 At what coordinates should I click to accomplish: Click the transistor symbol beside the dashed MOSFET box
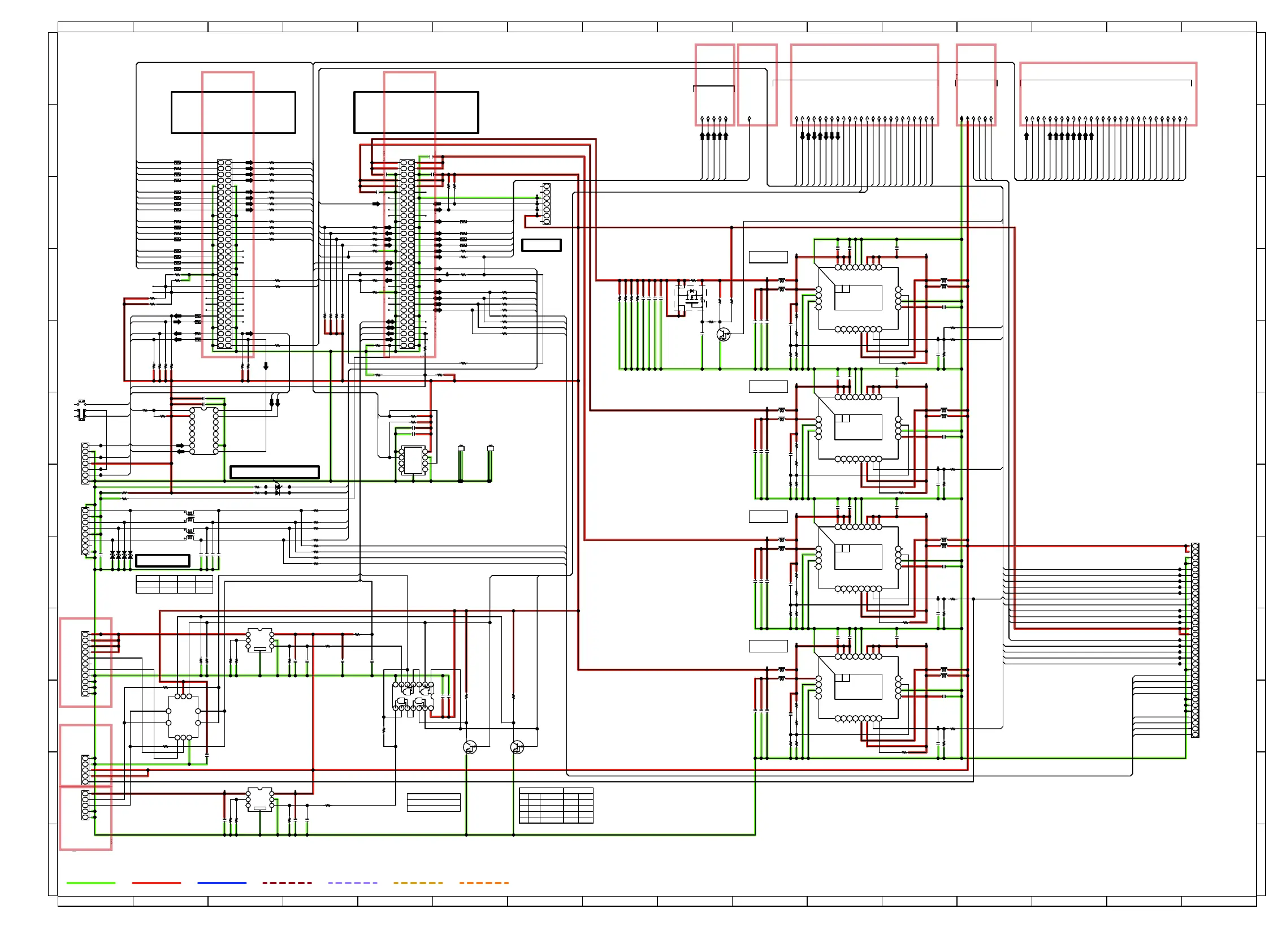coord(723,334)
